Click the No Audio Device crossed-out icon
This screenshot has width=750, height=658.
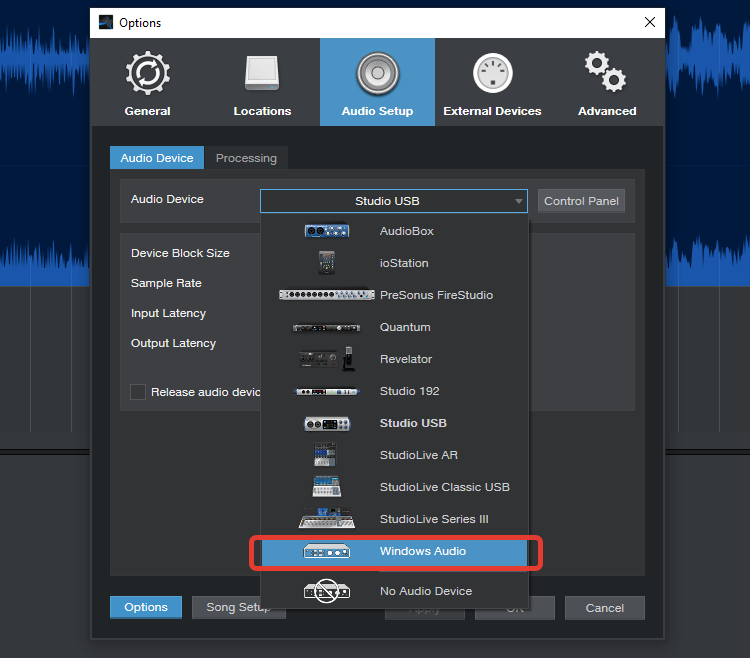tap(327, 591)
